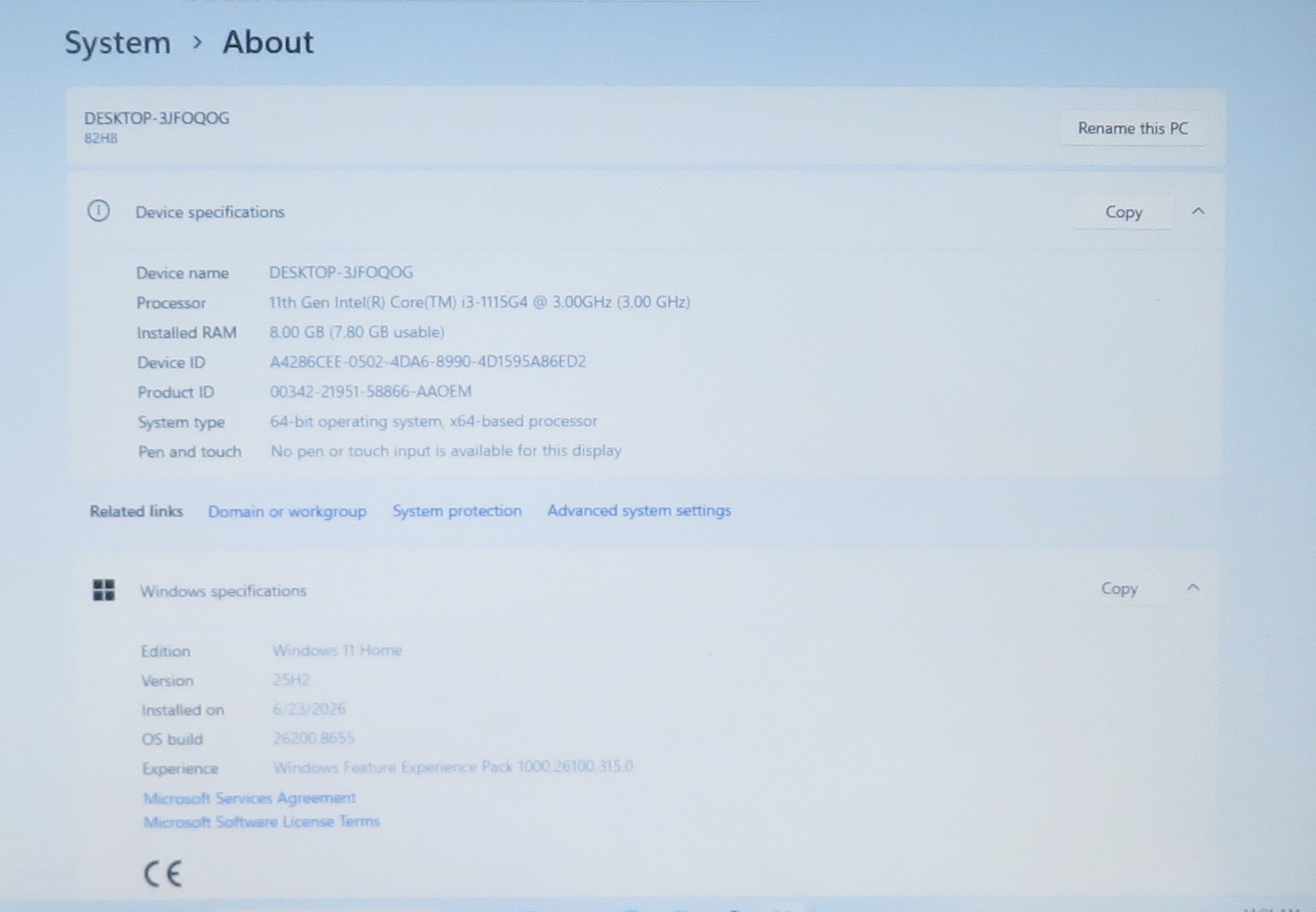The width and height of the screenshot is (1316, 912).
Task: Click the Rename this PC button
Action: [x=1133, y=128]
